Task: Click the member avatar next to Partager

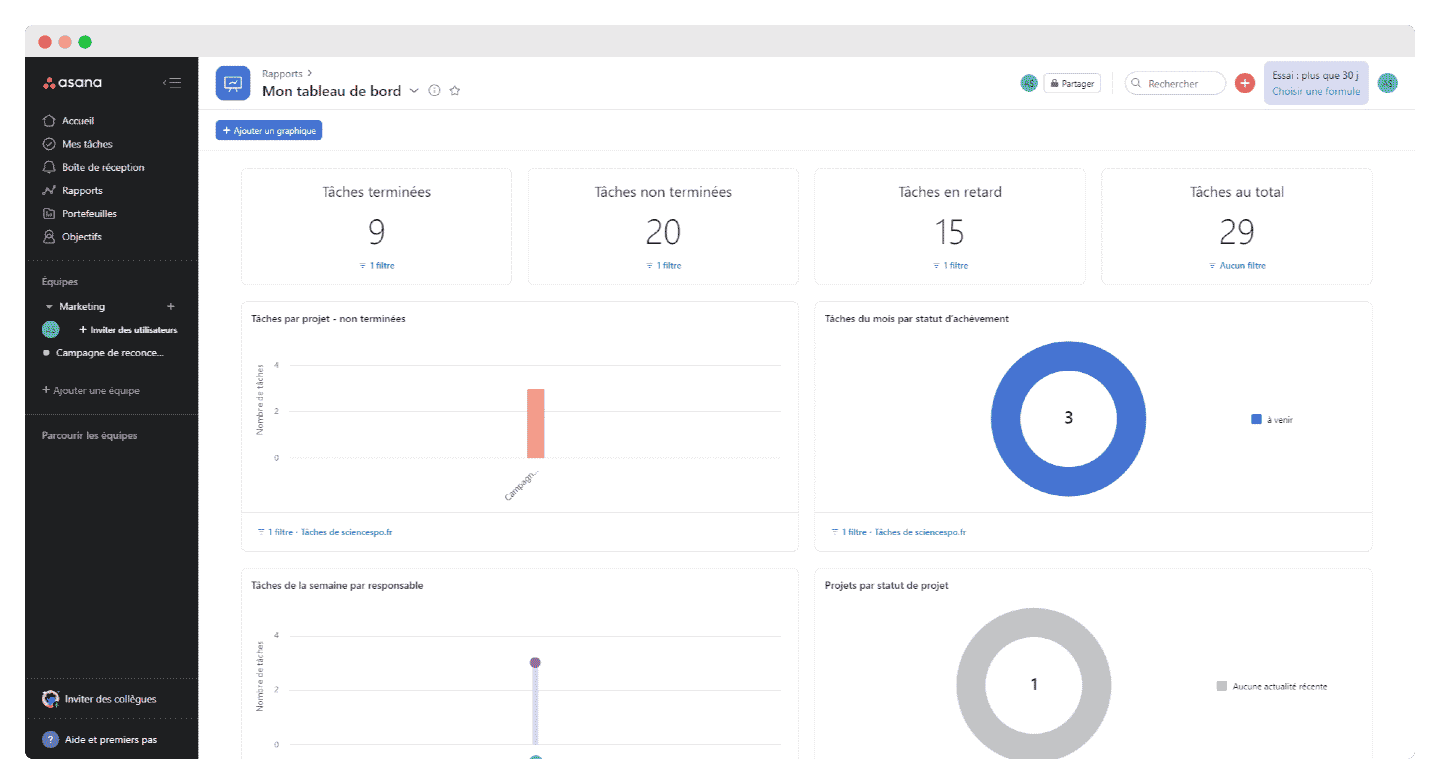Action: click(x=1029, y=84)
